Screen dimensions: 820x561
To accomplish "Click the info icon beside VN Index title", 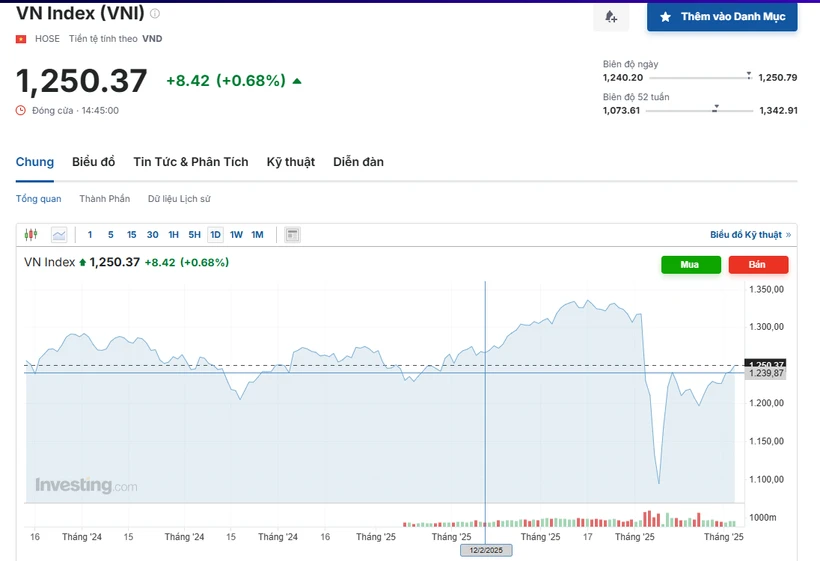I will tap(155, 14).
